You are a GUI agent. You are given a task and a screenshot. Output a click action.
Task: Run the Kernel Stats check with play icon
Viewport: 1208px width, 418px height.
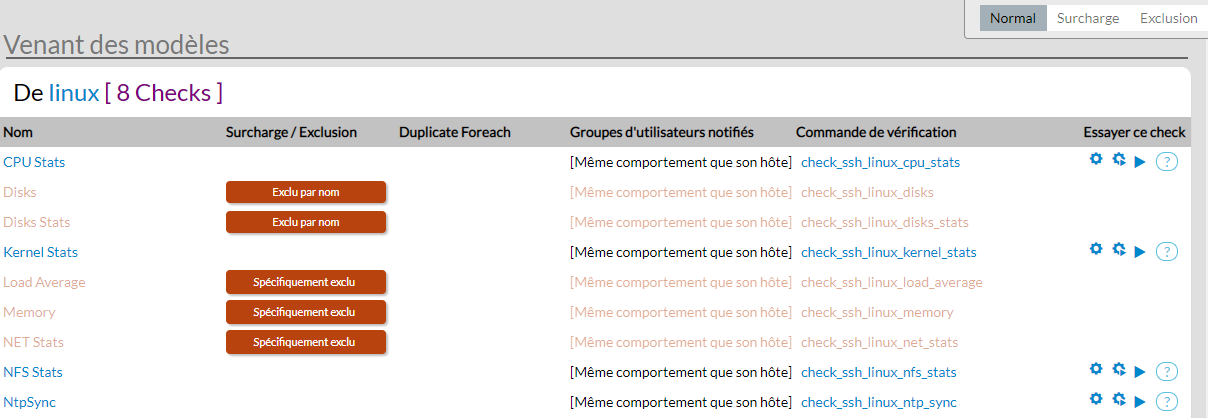point(1140,252)
